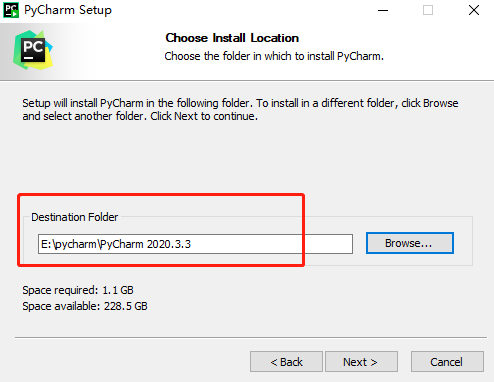Click the "Space available: 228.5 GB" text
The image size is (494, 382).
85,306
